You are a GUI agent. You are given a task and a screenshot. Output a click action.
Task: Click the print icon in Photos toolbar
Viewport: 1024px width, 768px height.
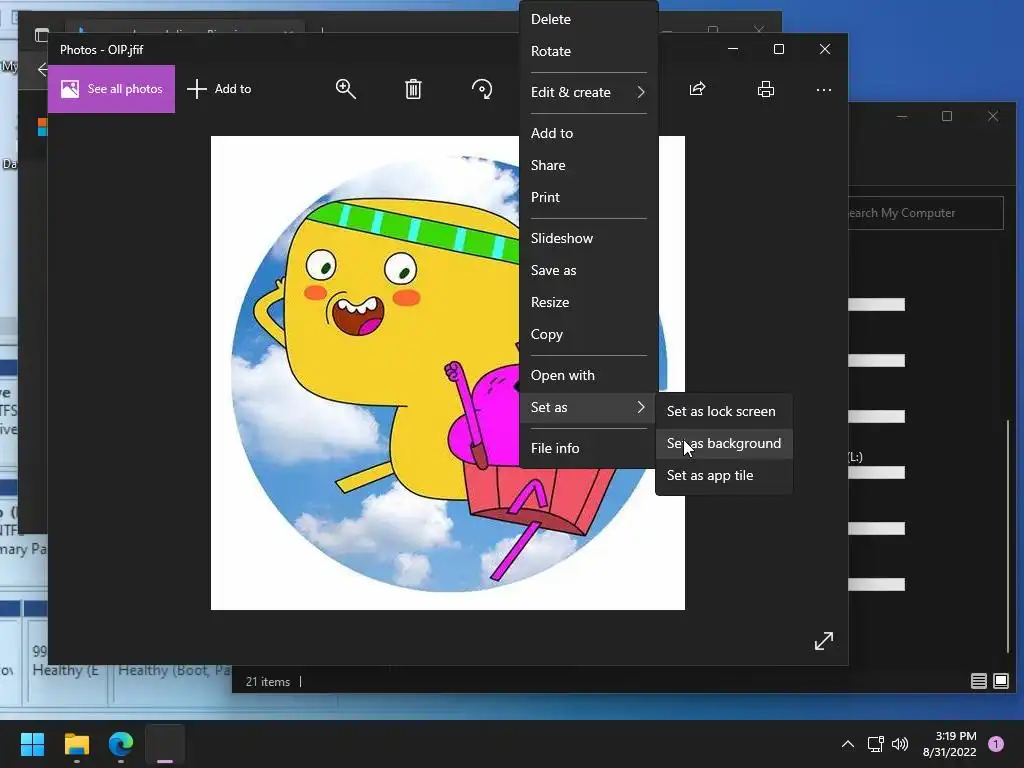click(765, 89)
